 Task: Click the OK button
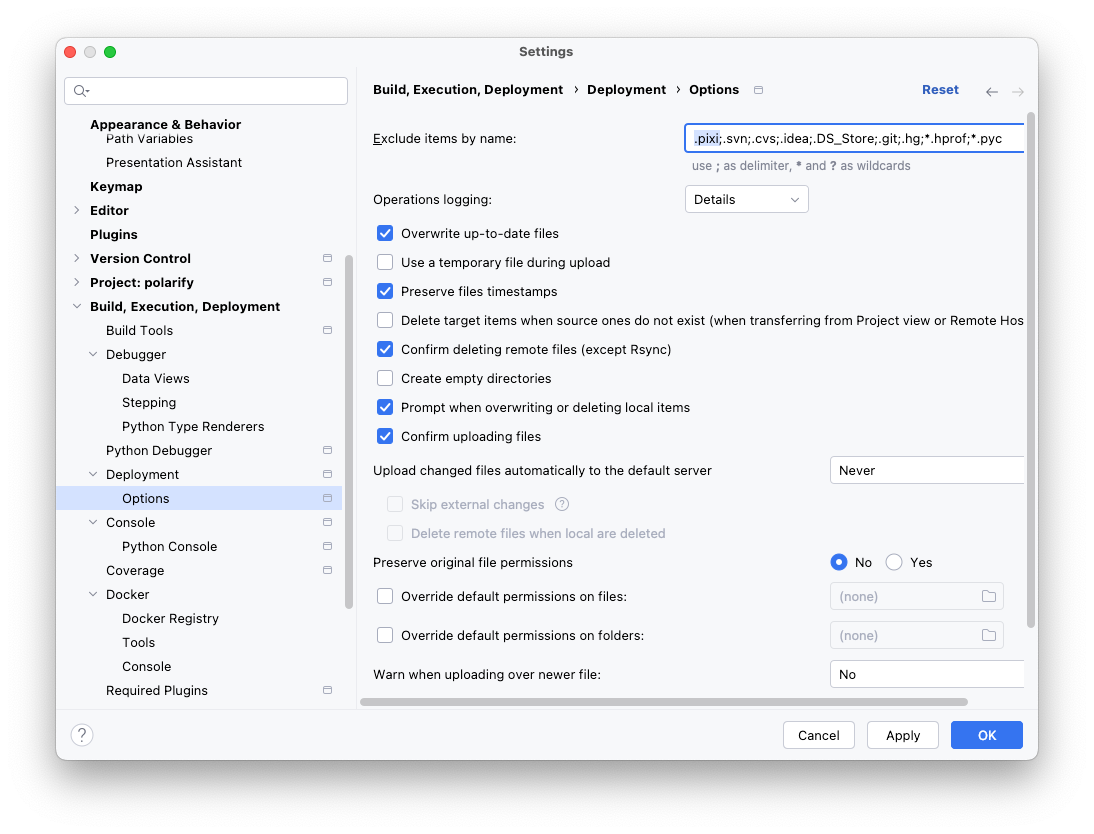[987, 735]
